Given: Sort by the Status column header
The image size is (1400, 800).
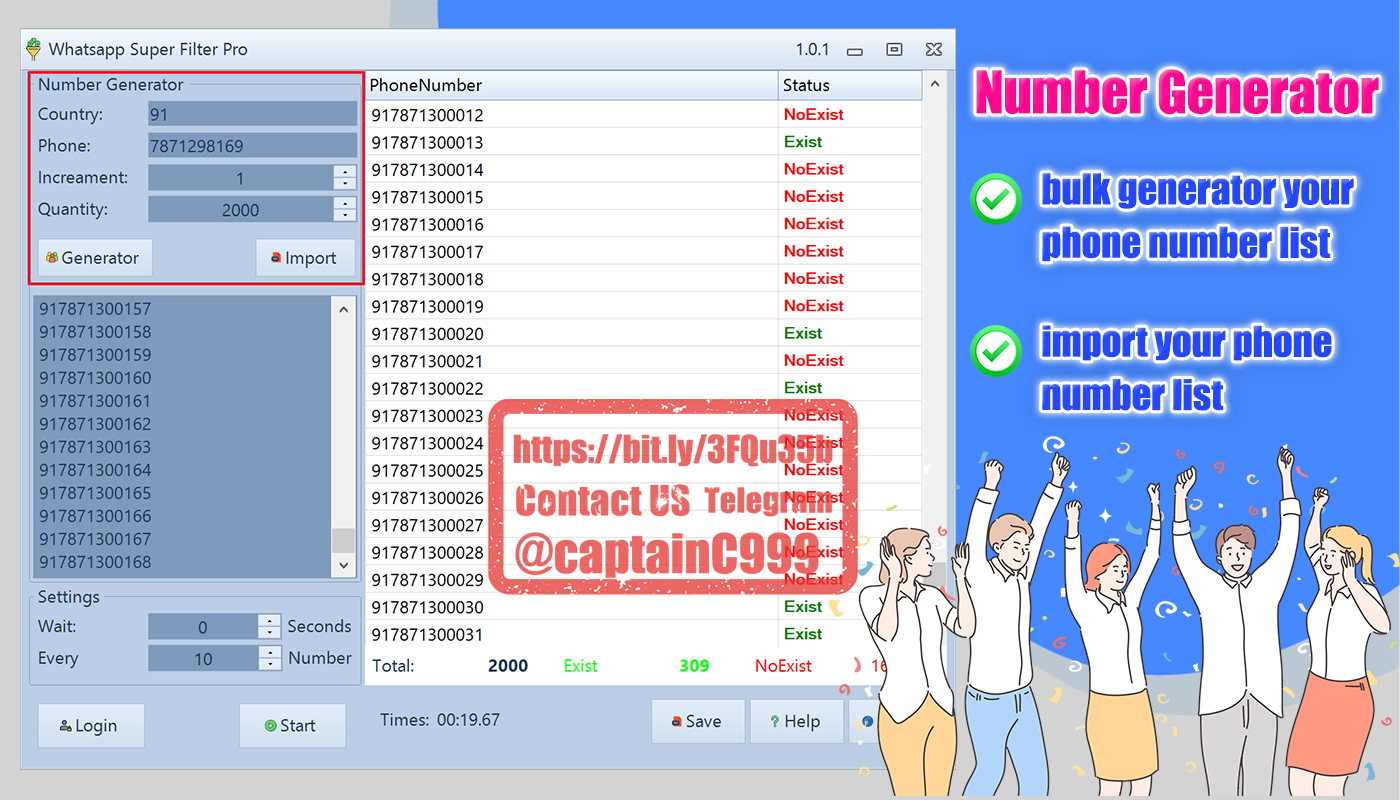Looking at the screenshot, I should click(x=850, y=85).
